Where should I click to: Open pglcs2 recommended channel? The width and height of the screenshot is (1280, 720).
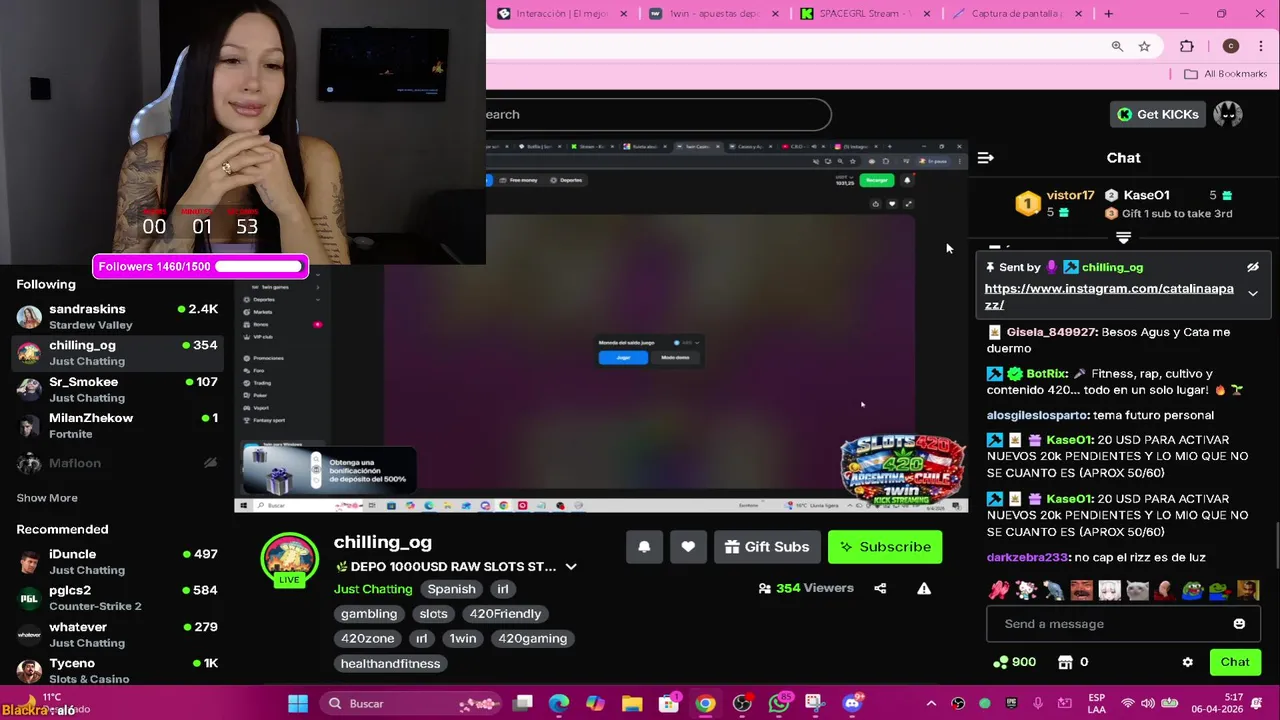point(120,598)
